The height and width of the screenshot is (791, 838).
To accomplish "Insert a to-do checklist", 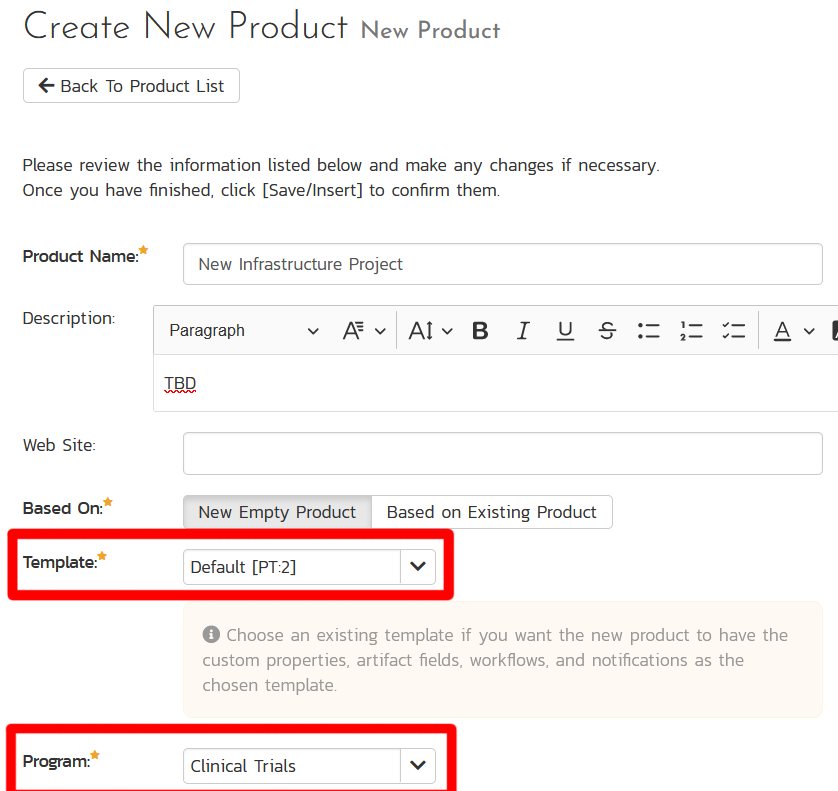I will (x=733, y=331).
